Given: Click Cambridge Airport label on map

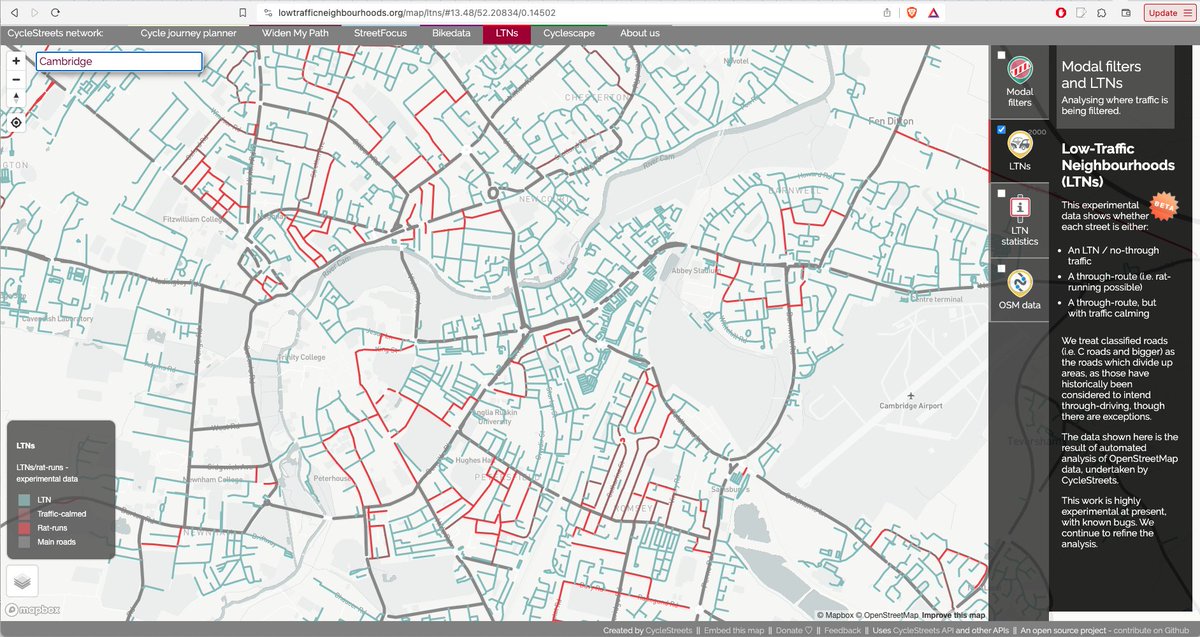Looking at the screenshot, I should (x=911, y=405).
